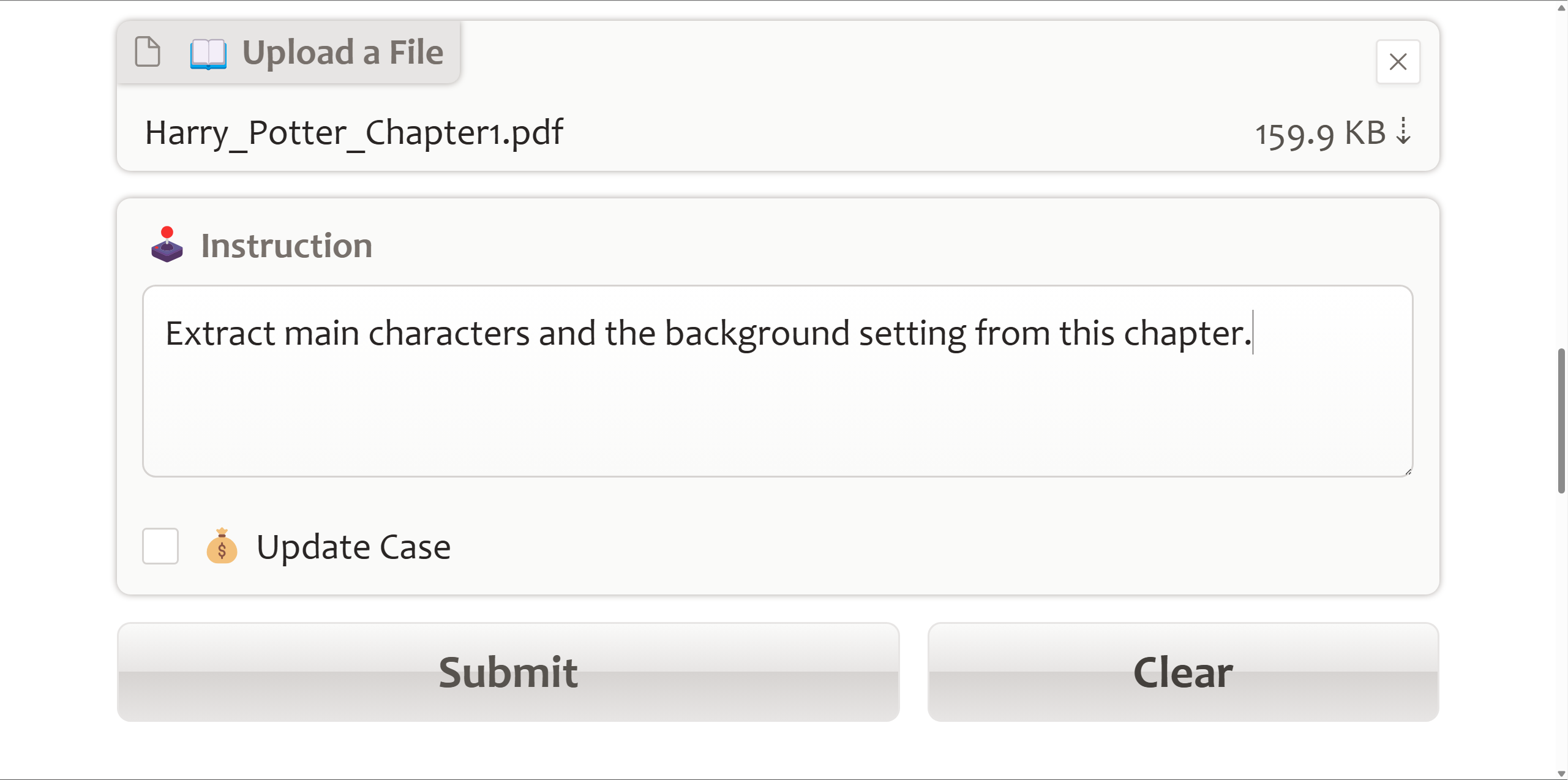
Task: Click the scrollbar up arrow
Action: (x=1561, y=7)
